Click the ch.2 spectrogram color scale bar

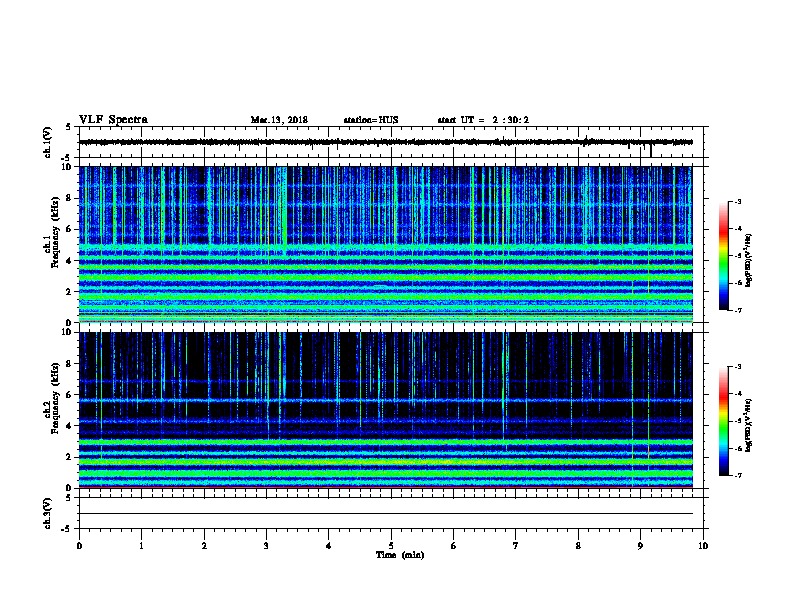[724, 421]
